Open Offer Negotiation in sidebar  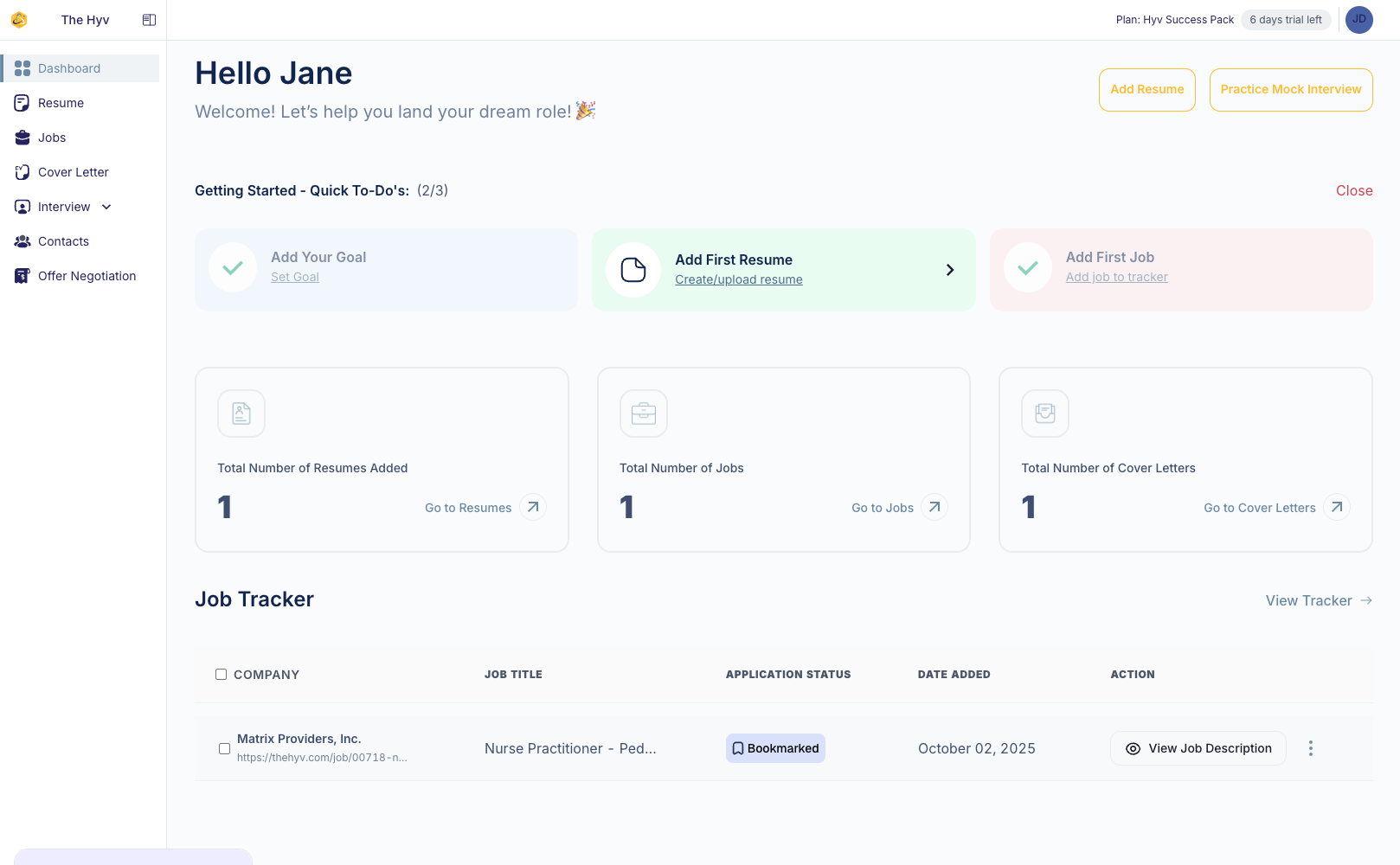(87, 276)
